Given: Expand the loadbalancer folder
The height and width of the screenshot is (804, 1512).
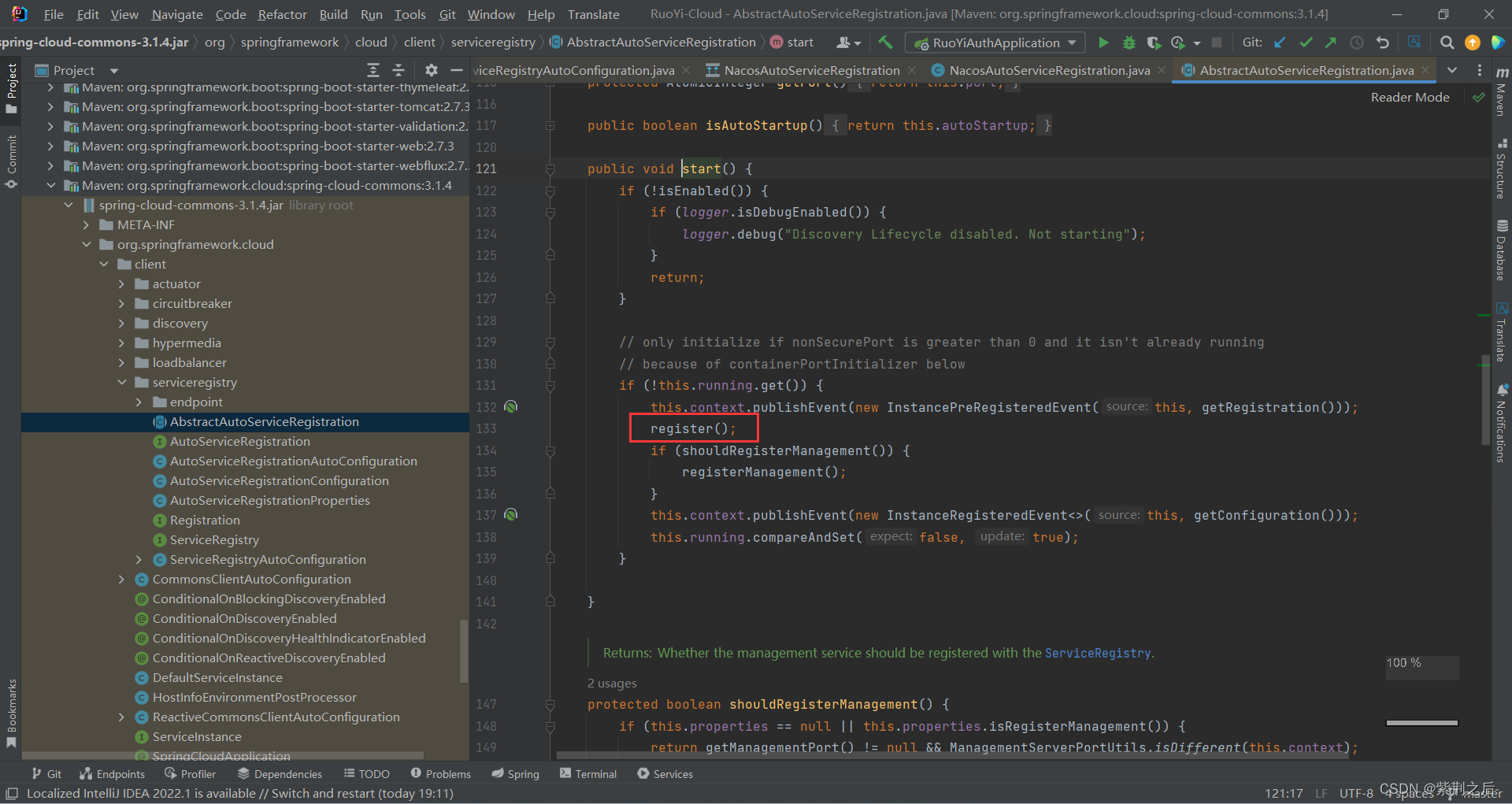Looking at the screenshot, I should click(122, 363).
